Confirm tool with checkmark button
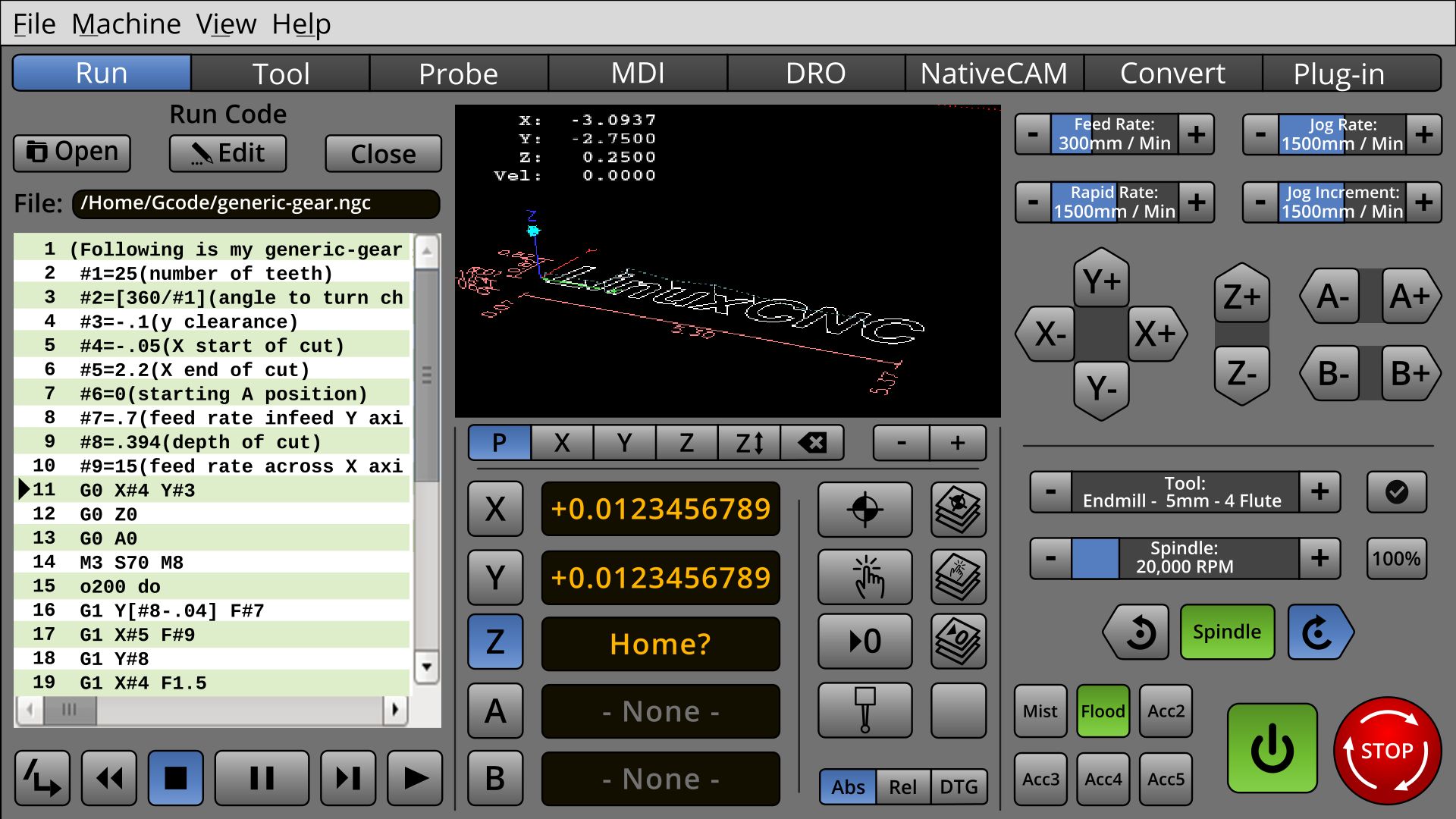This screenshot has width=1456, height=819. pyautogui.click(x=1396, y=492)
